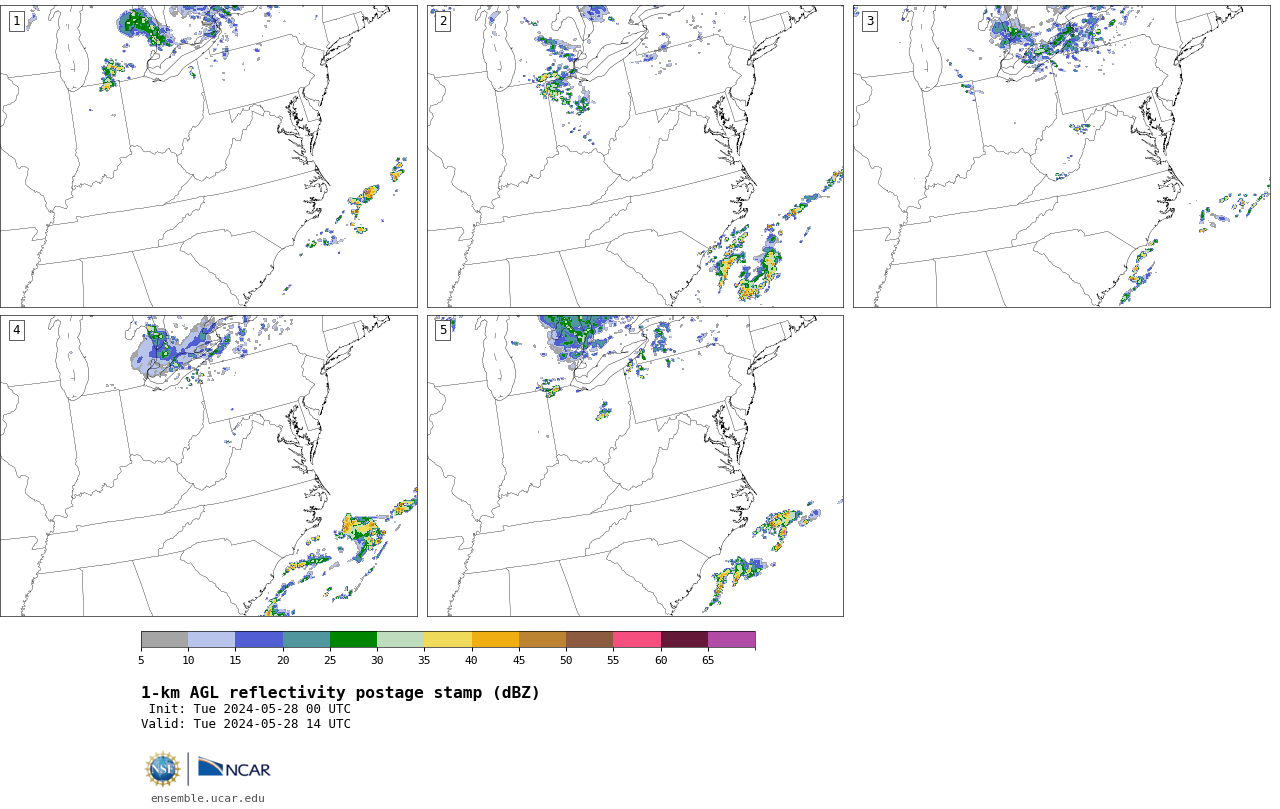Click the panel number 3 label
The width and height of the screenshot is (1280, 809).
click(870, 21)
